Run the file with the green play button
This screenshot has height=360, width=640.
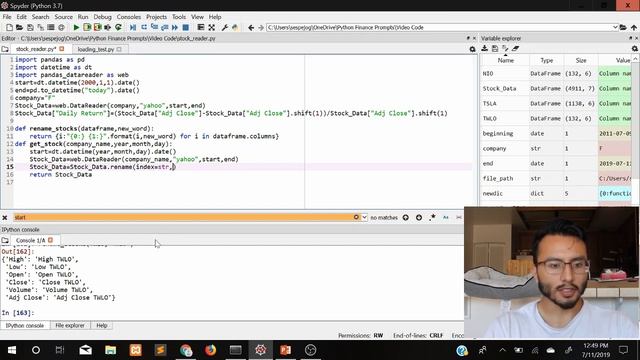(x=76, y=27)
